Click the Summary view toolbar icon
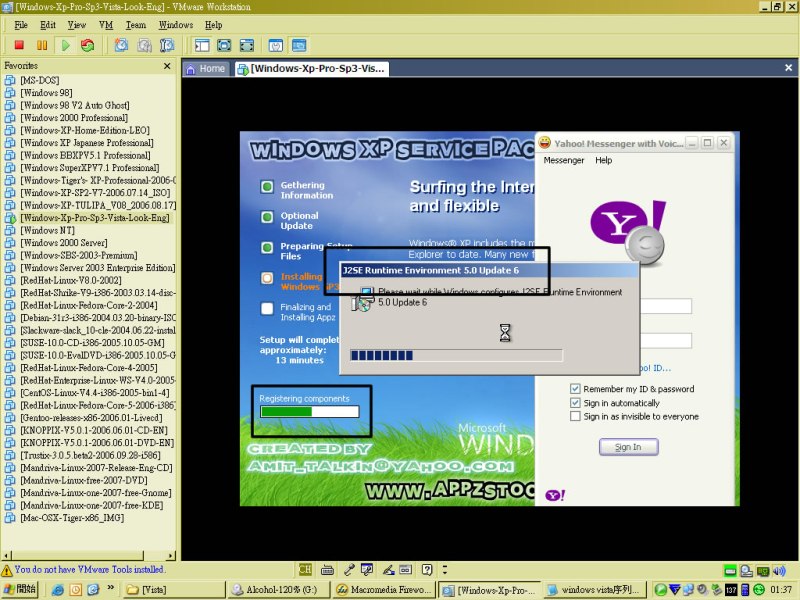800x600 pixels. tap(276, 45)
